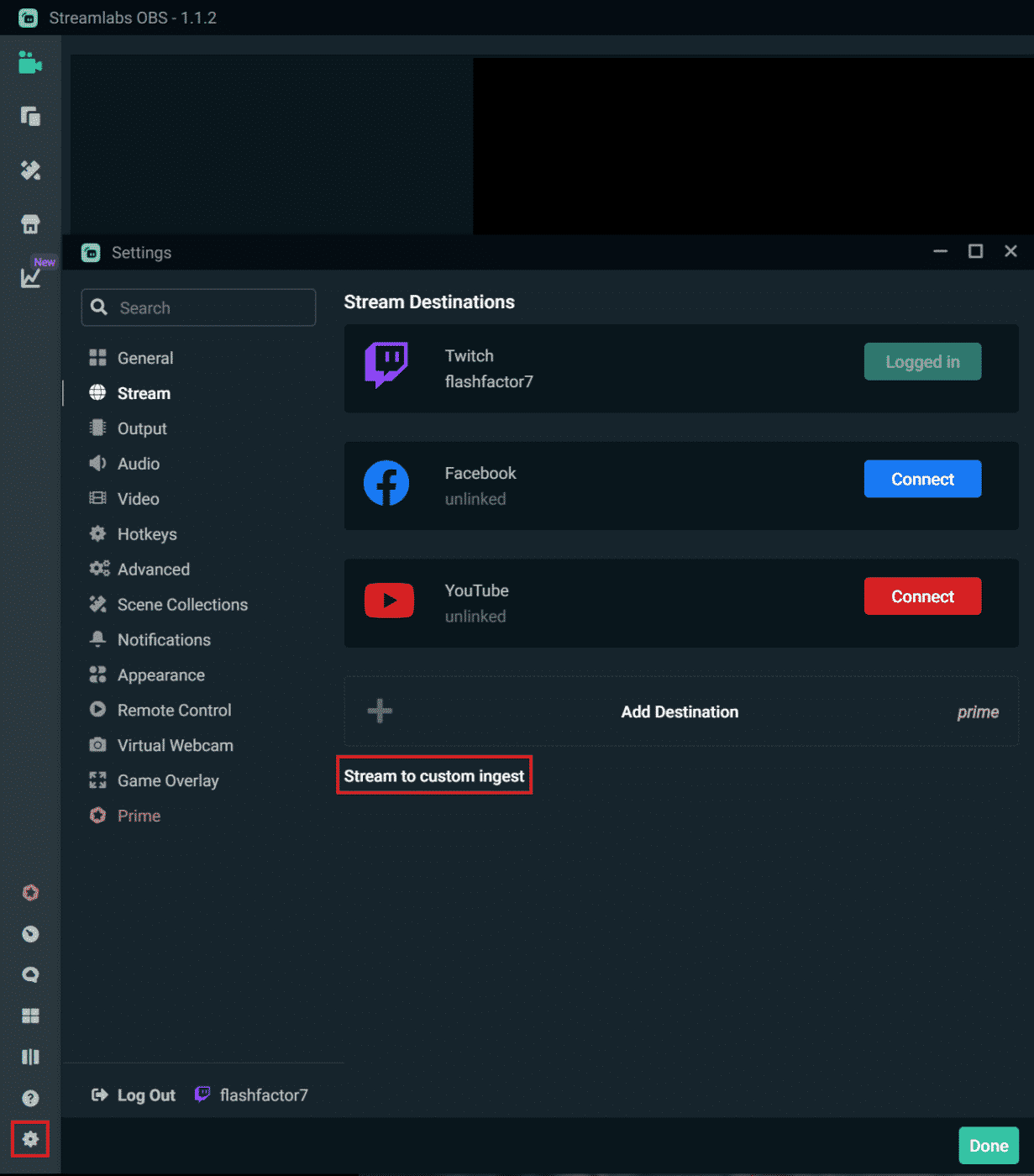This screenshot has width=1034, height=1176.
Task: Click the flashfactor7 username under Twitch
Action: [489, 381]
